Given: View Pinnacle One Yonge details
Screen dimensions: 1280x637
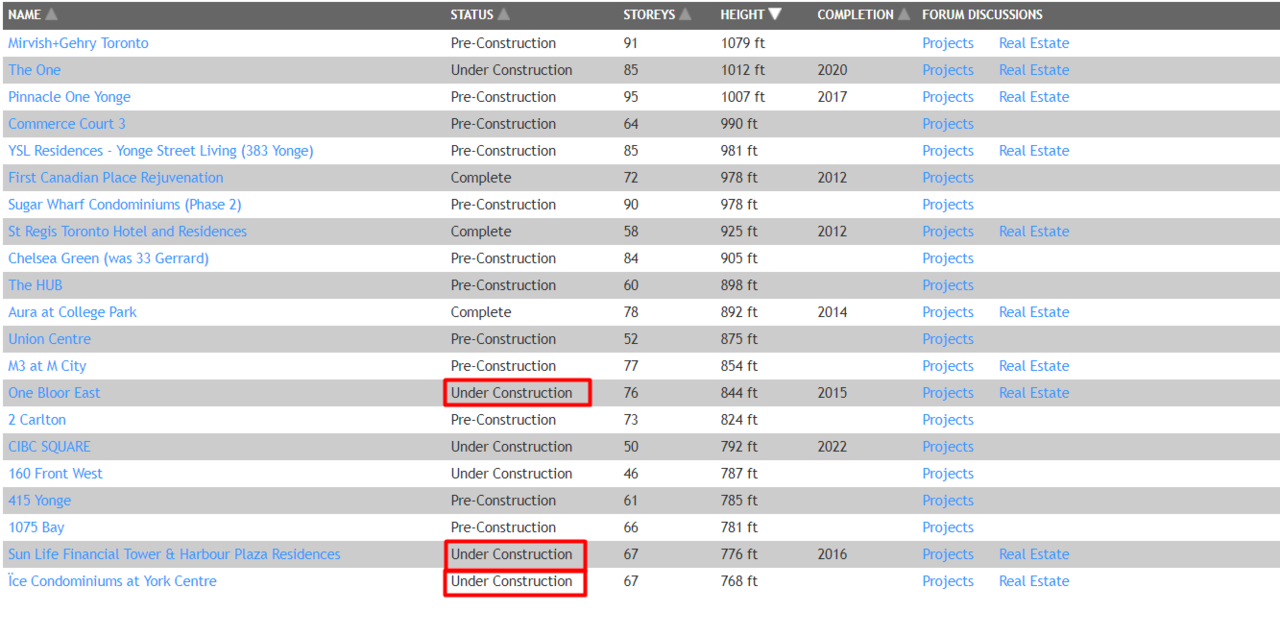Looking at the screenshot, I should pos(69,97).
